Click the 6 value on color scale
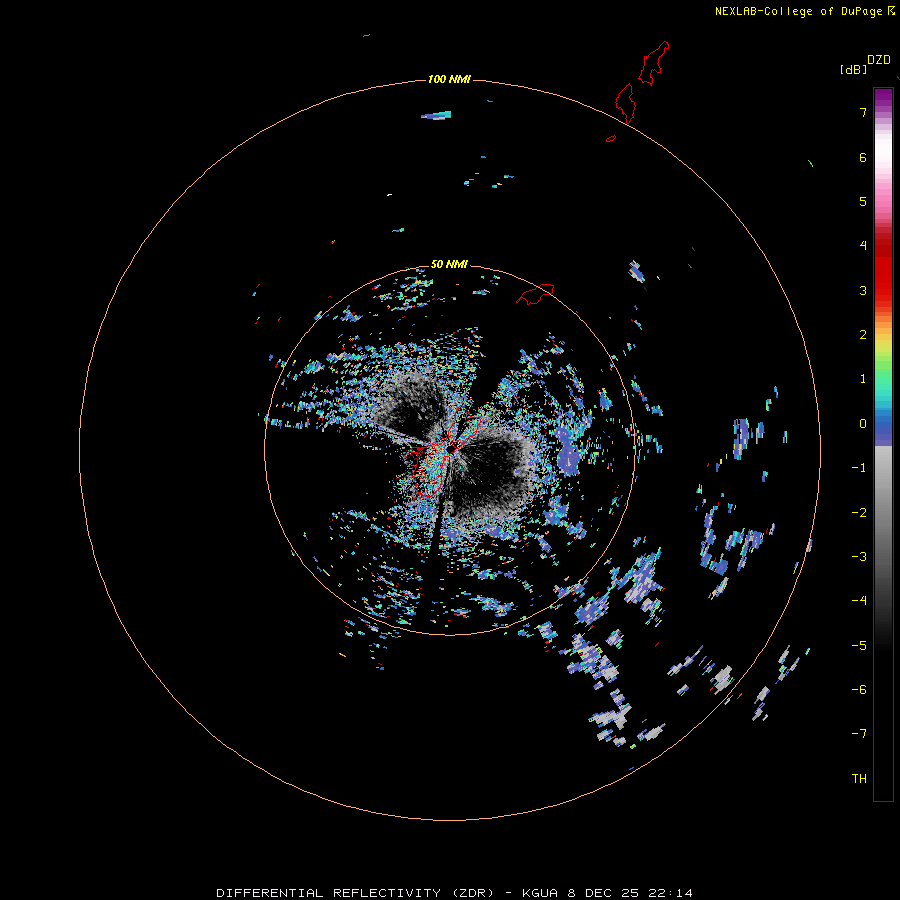 863,157
